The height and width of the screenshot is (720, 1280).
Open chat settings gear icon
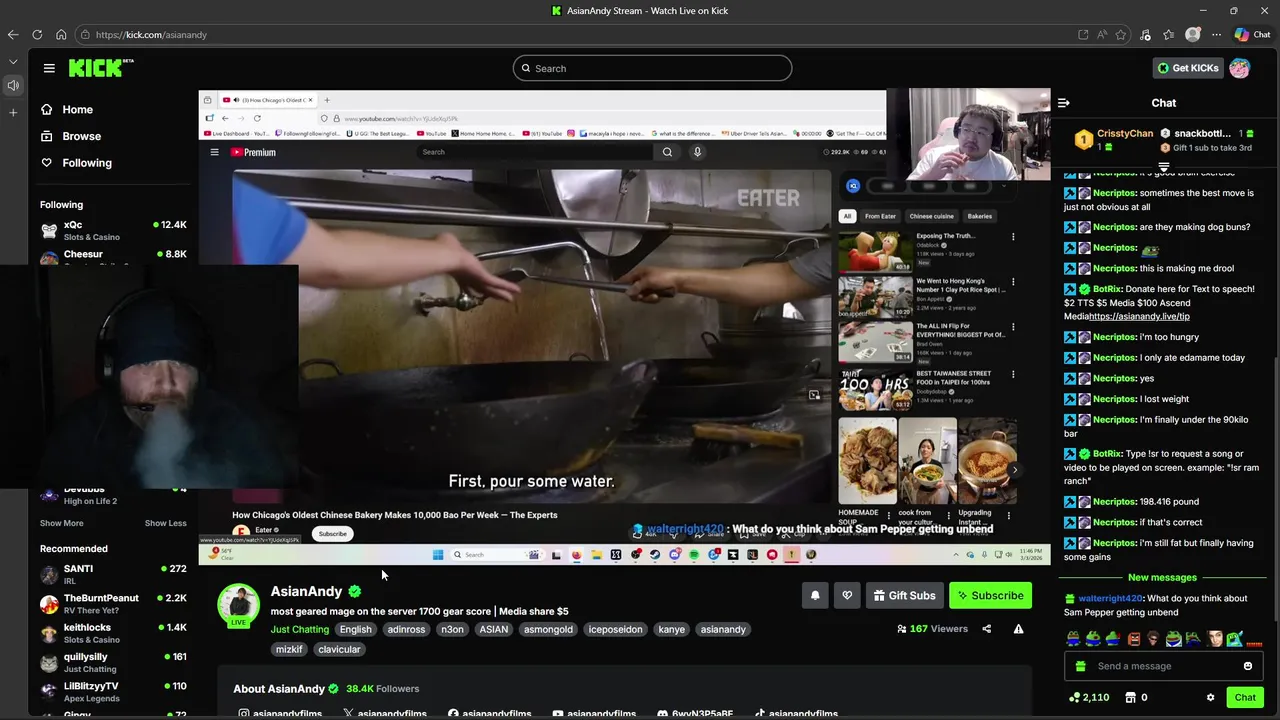[x=1210, y=698]
